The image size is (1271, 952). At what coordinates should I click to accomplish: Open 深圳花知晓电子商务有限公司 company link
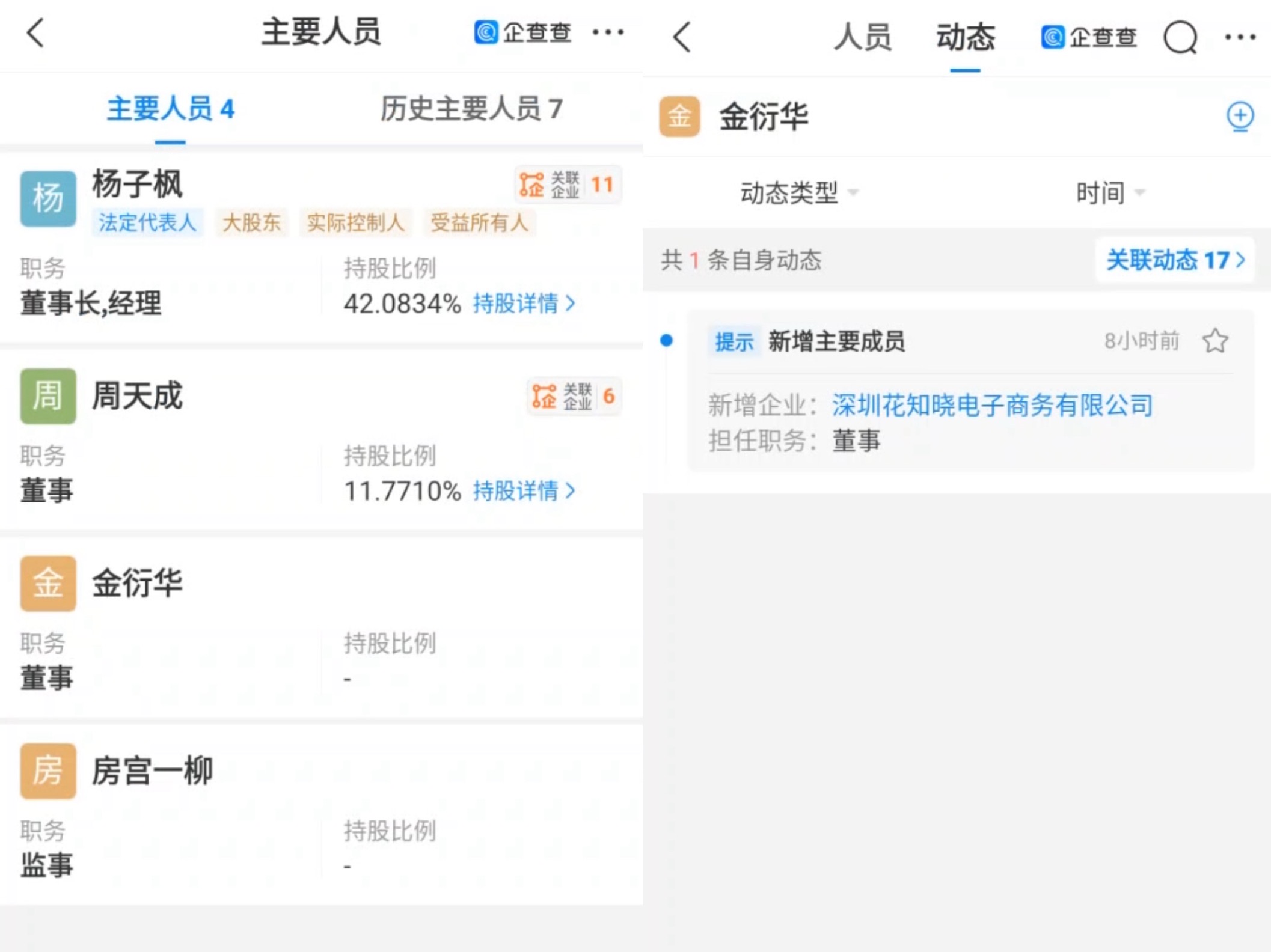pos(992,405)
